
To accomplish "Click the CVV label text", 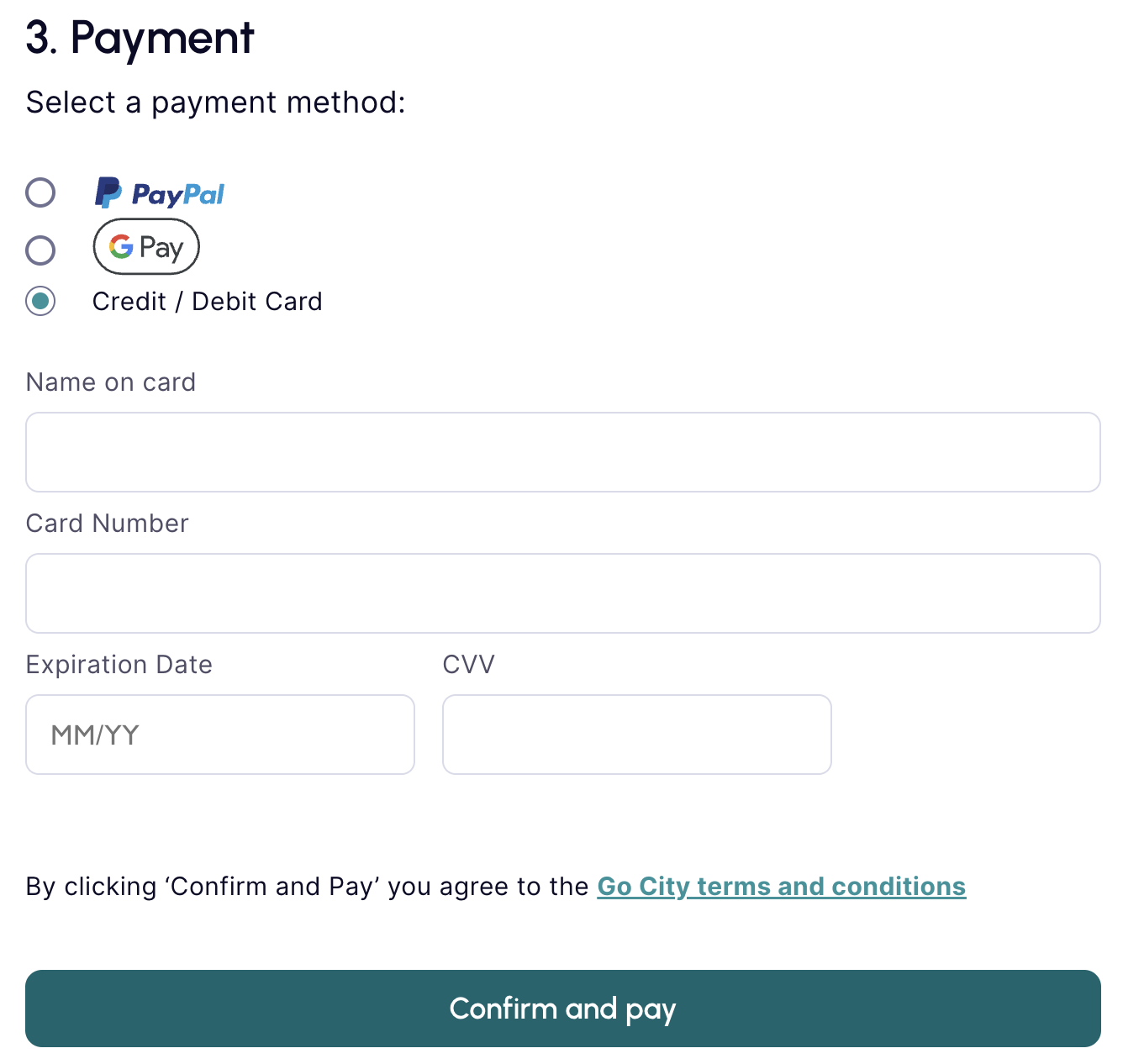I will (468, 665).
